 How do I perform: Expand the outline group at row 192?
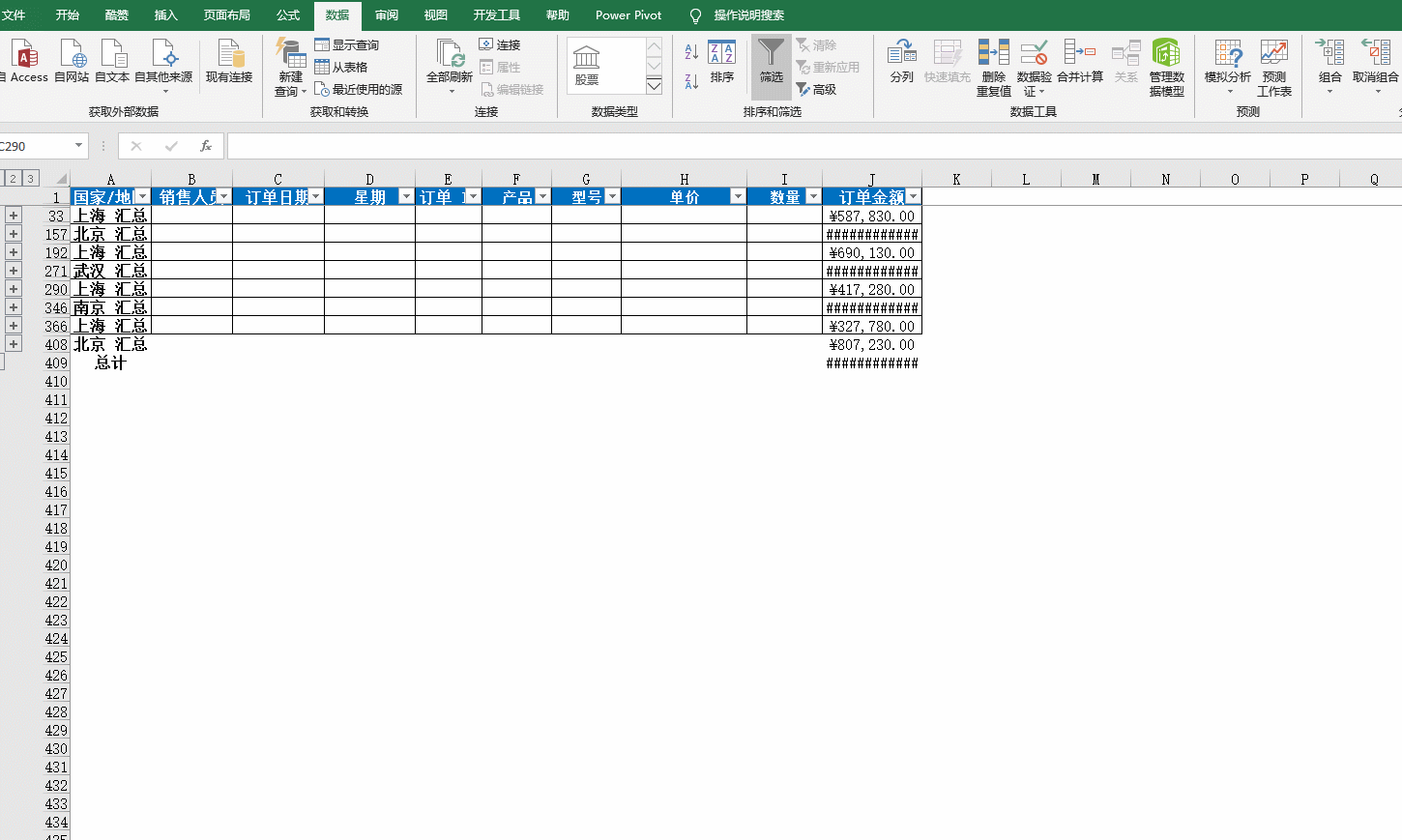[14, 252]
